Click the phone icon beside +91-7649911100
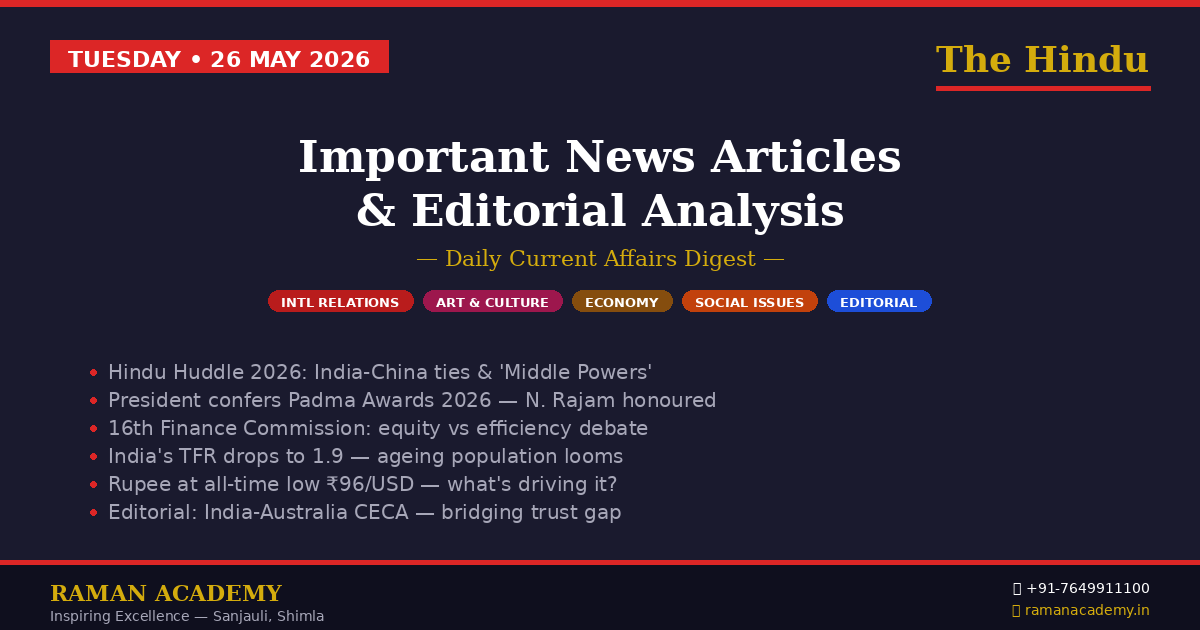The image size is (1200, 630). 1017,588
